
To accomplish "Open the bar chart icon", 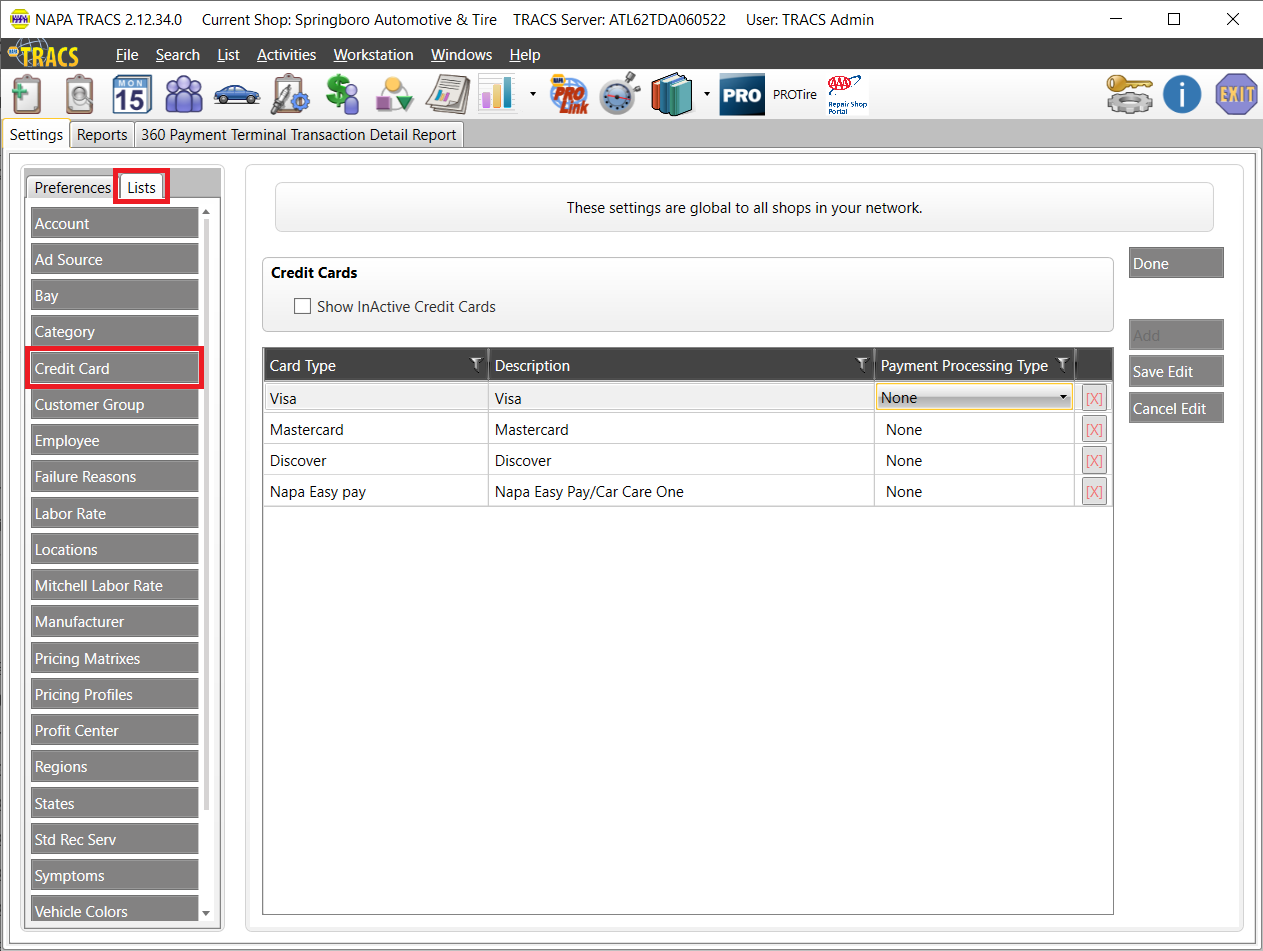I will (x=497, y=95).
